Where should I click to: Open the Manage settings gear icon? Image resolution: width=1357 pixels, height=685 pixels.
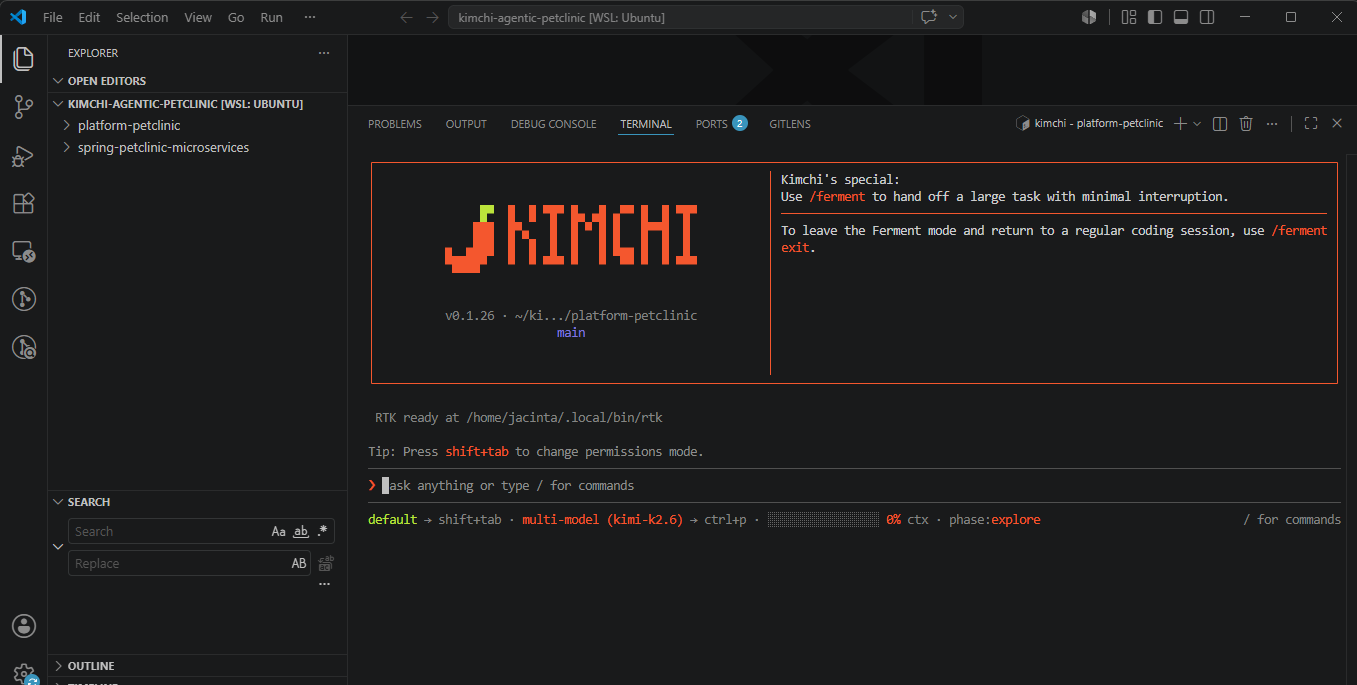(x=23, y=673)
